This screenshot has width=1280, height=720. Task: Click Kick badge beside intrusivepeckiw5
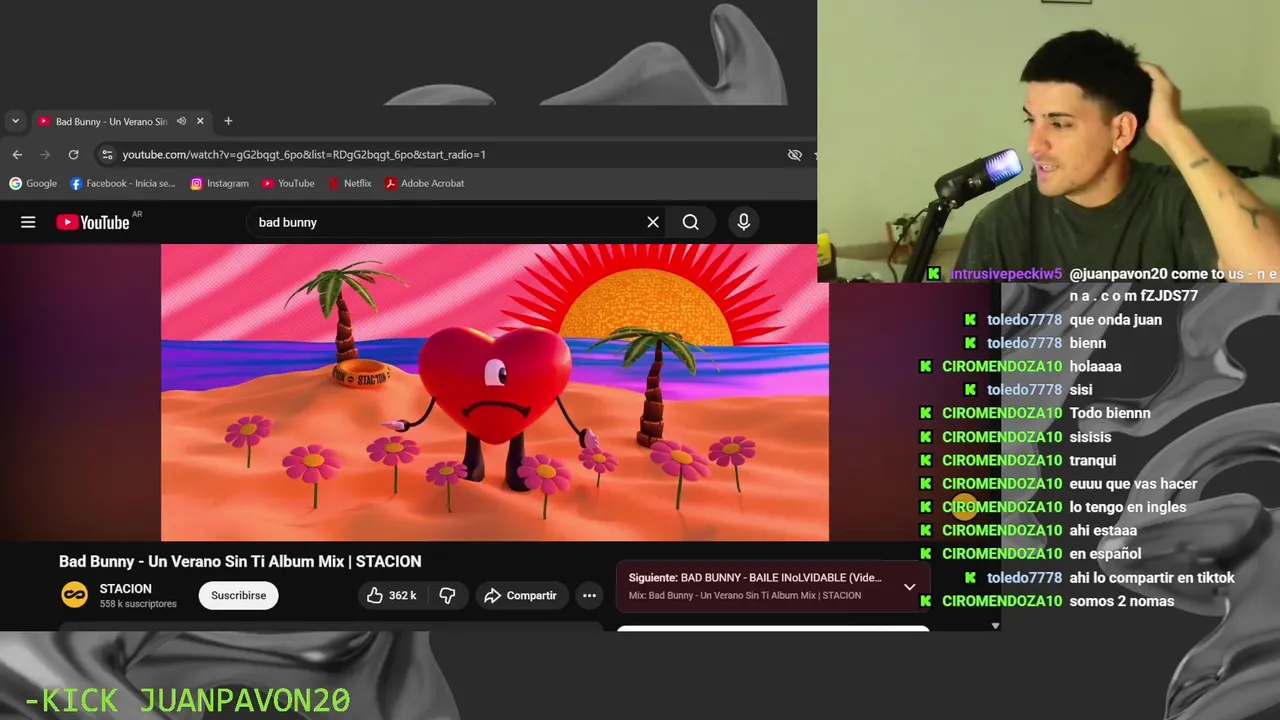click(x=933, y=274)
